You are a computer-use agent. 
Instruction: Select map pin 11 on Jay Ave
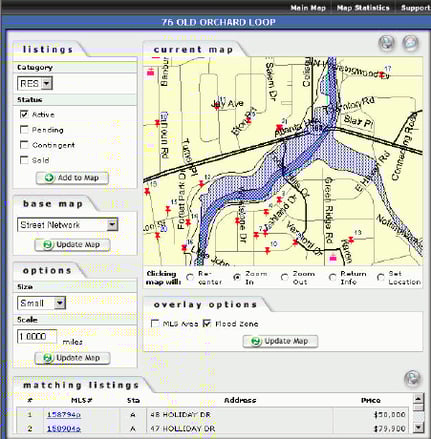217,105
